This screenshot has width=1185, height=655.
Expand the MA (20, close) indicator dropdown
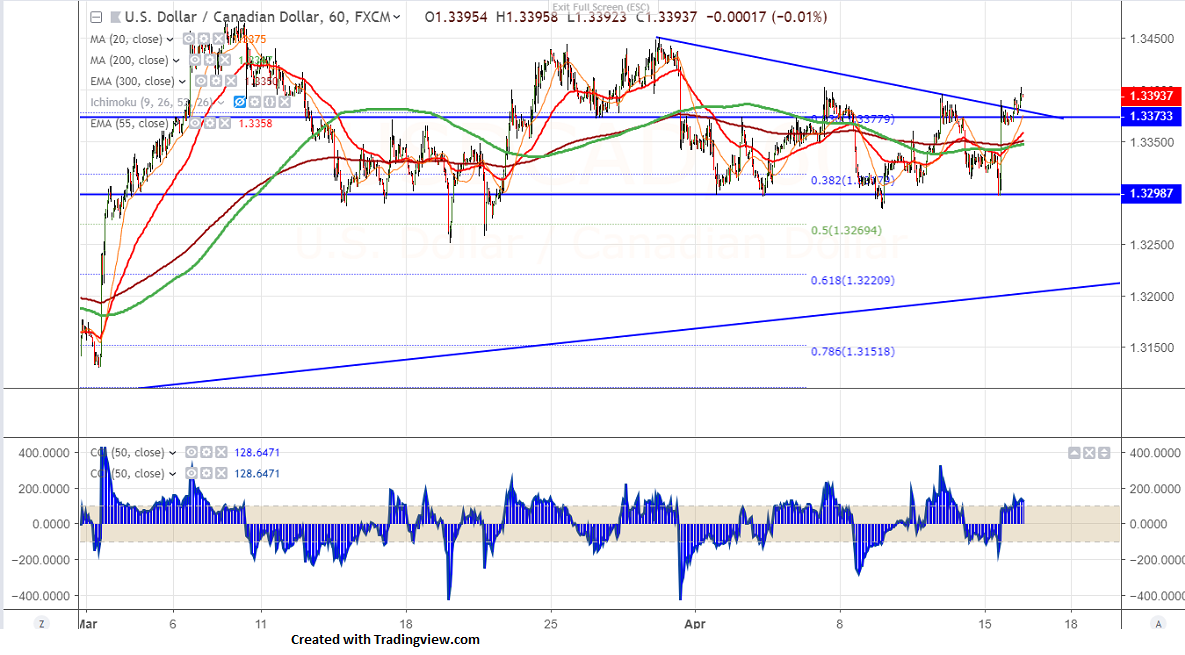click(x=170, y=39)
